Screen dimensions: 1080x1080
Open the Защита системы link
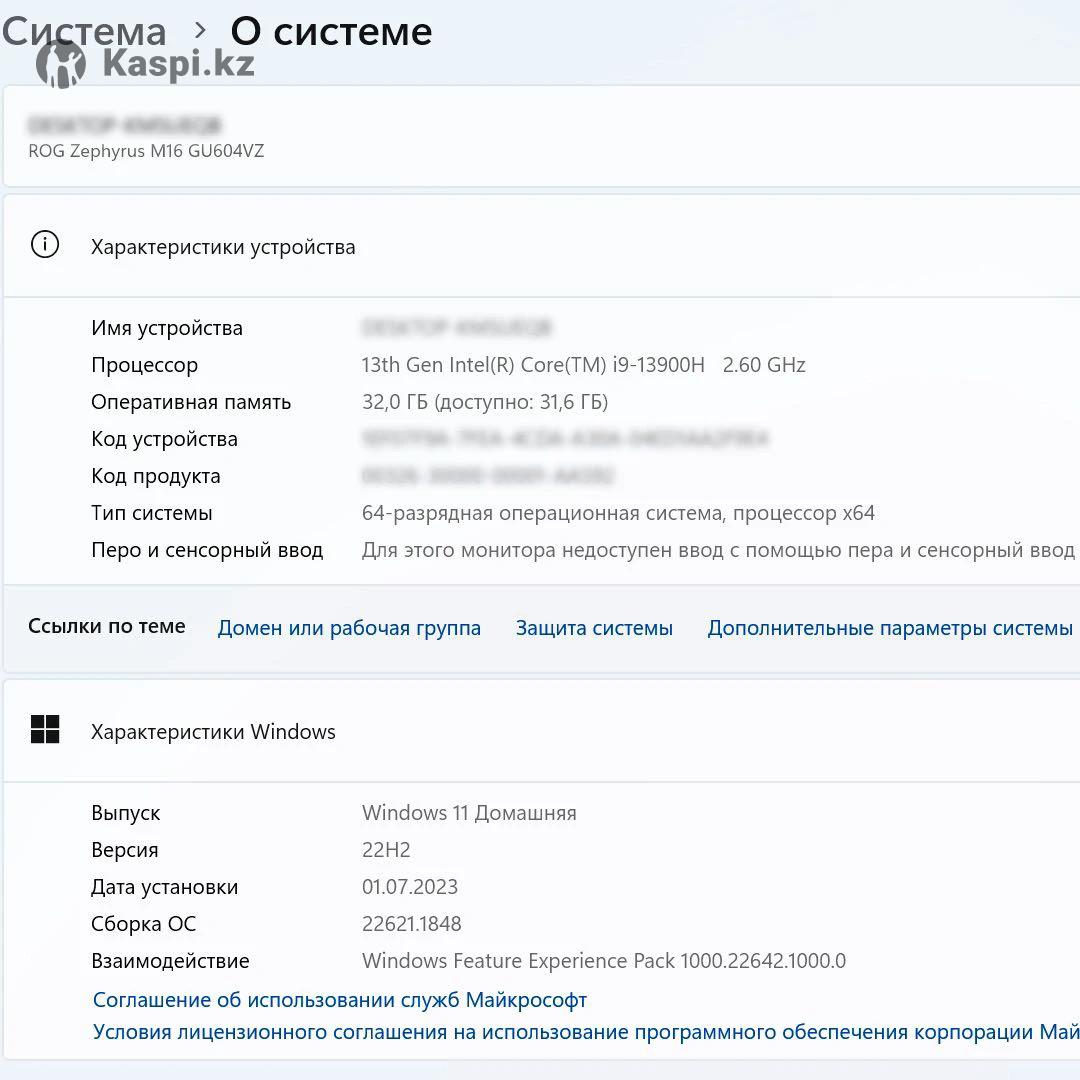click(x=594, y=628)
